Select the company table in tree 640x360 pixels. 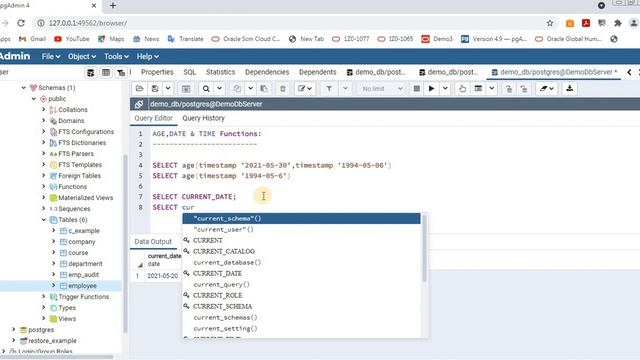coord(82,242)
